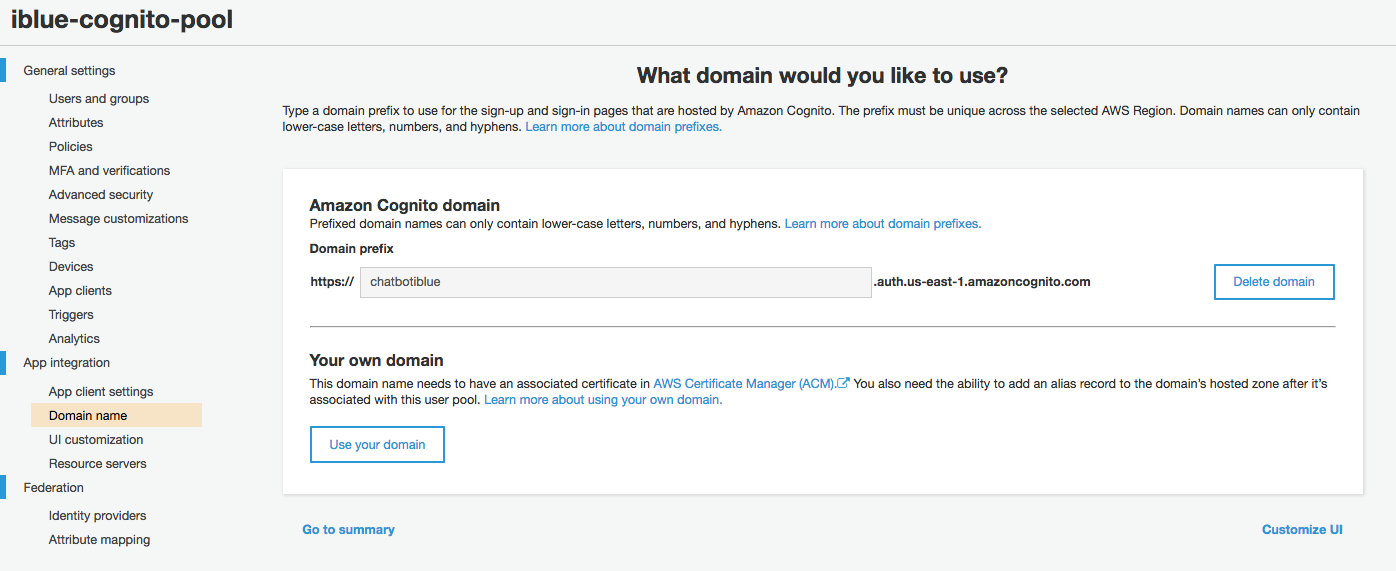Screen dimensions: 1396x571
Task: Open MFA and verifications settings
Action: click(x=110, y=171)
